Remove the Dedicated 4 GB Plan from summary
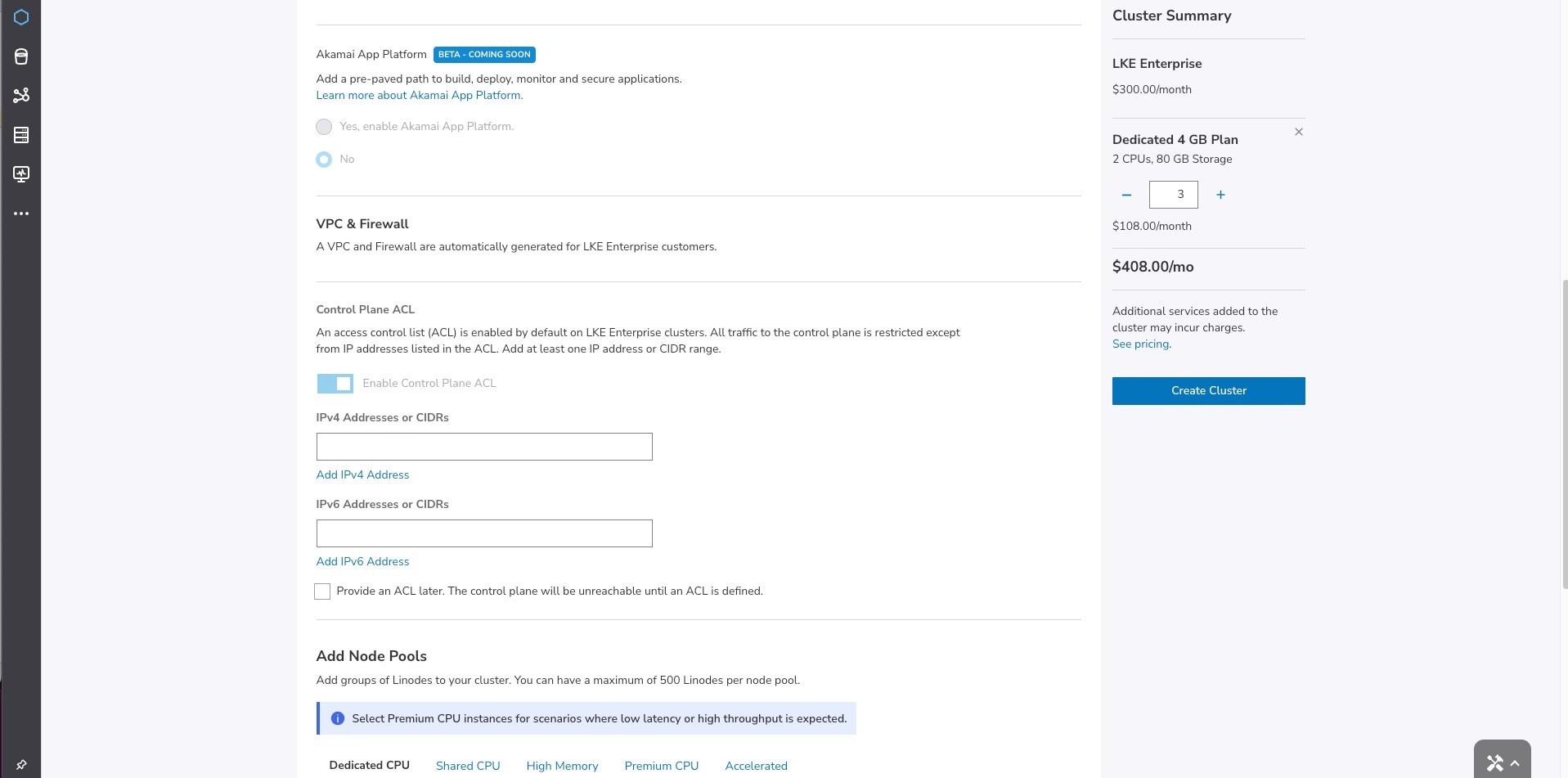This screenshot has height=778, width=1568. tap(1299, 132)
